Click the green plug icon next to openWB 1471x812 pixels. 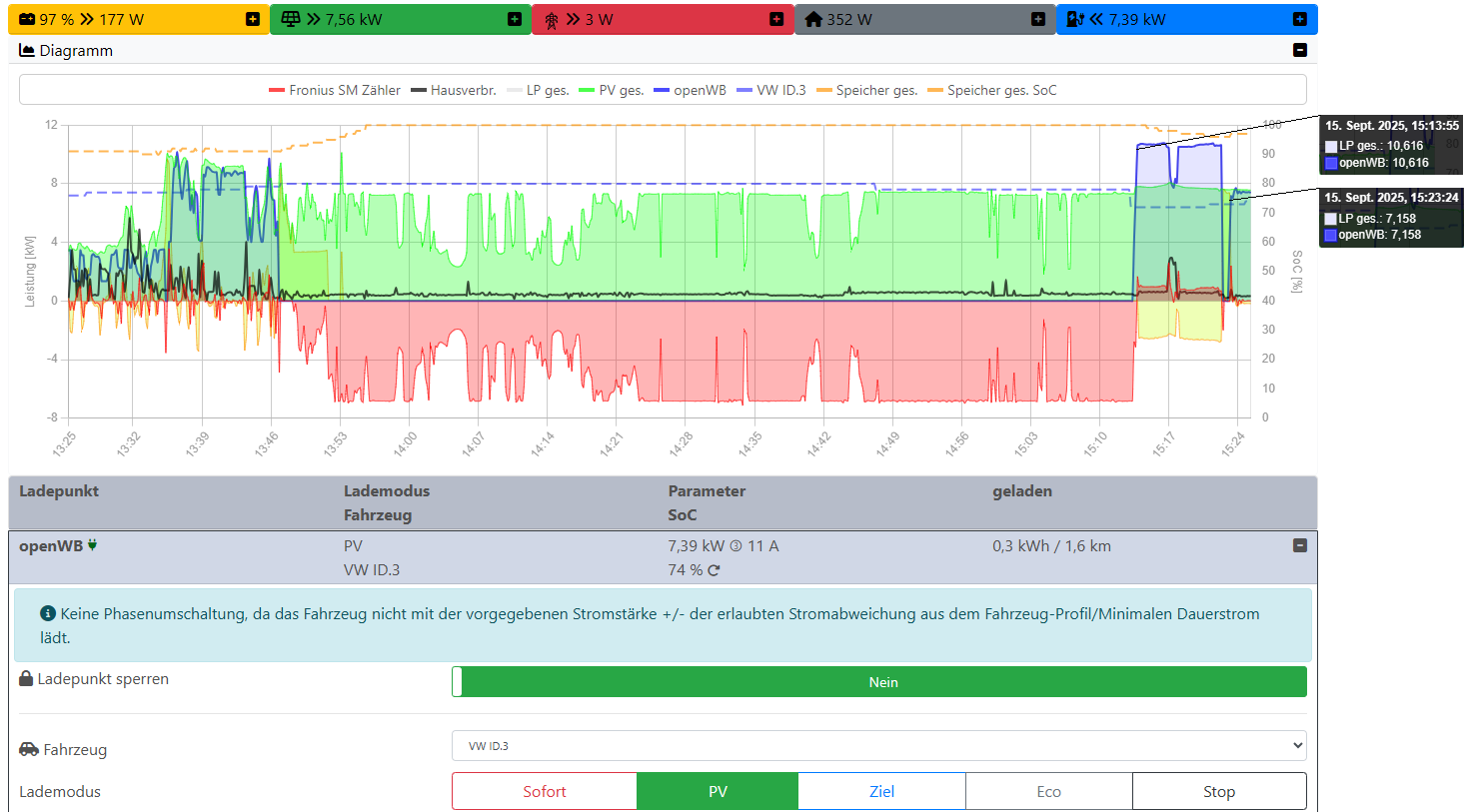tap(92, 545)
